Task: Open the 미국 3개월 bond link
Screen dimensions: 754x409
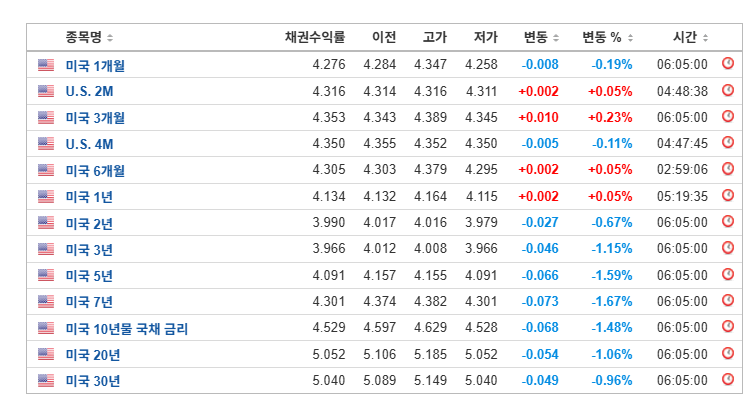Action: 95,118
